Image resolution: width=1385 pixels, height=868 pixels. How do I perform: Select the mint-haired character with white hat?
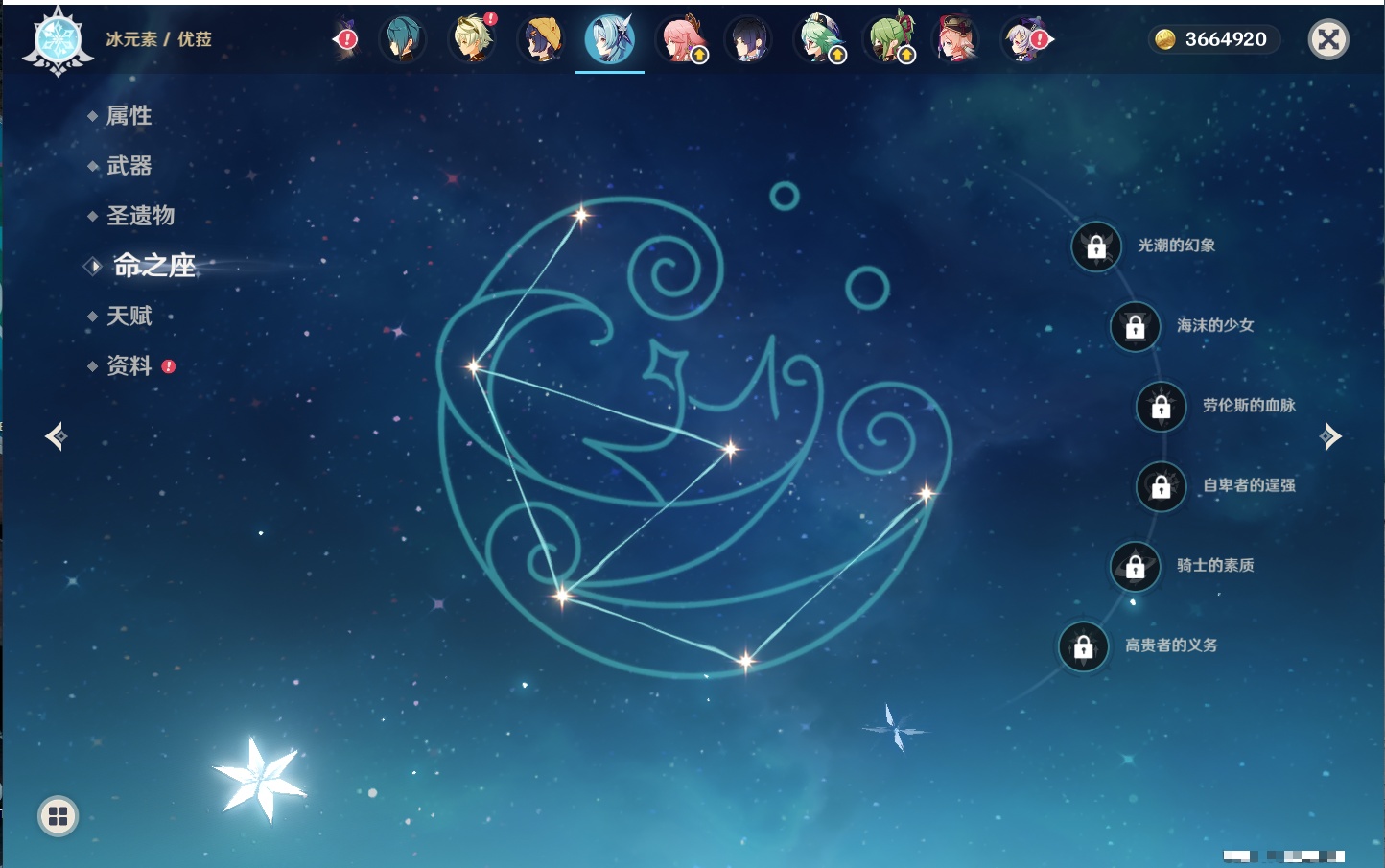click(819, 39)
